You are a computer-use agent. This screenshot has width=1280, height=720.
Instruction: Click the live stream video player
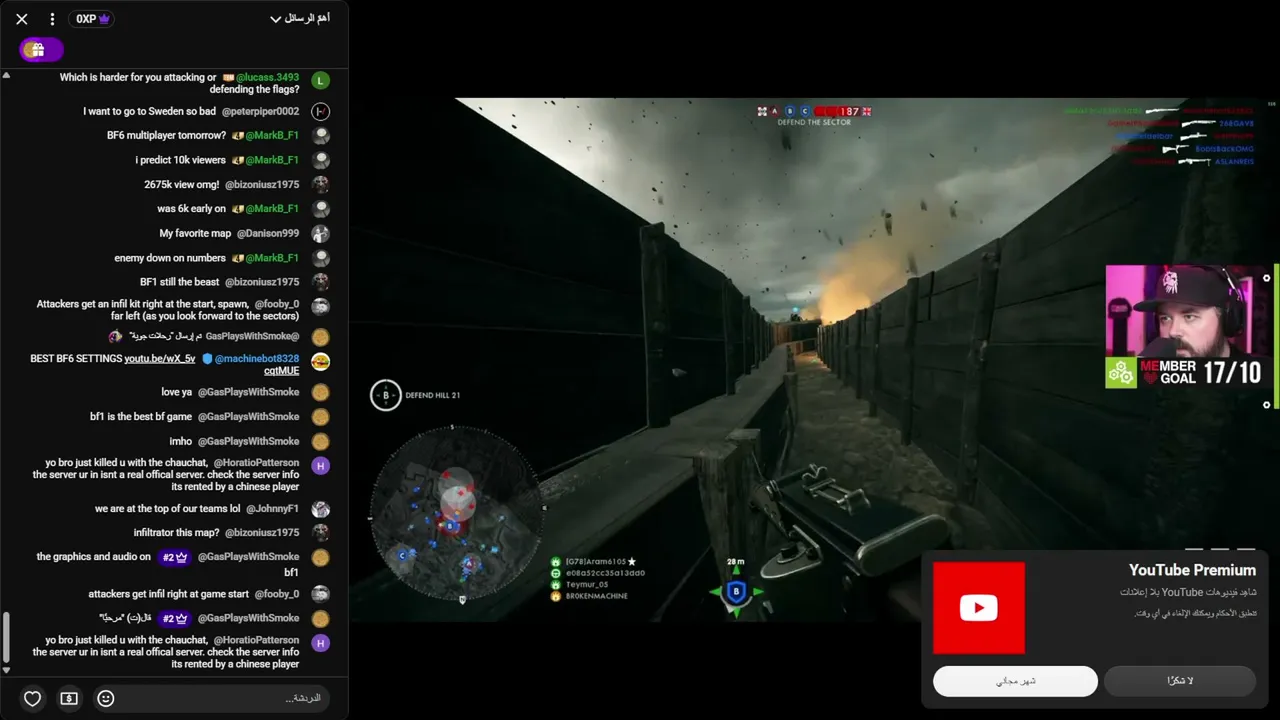pyautogui.click(x=814, y=359)
